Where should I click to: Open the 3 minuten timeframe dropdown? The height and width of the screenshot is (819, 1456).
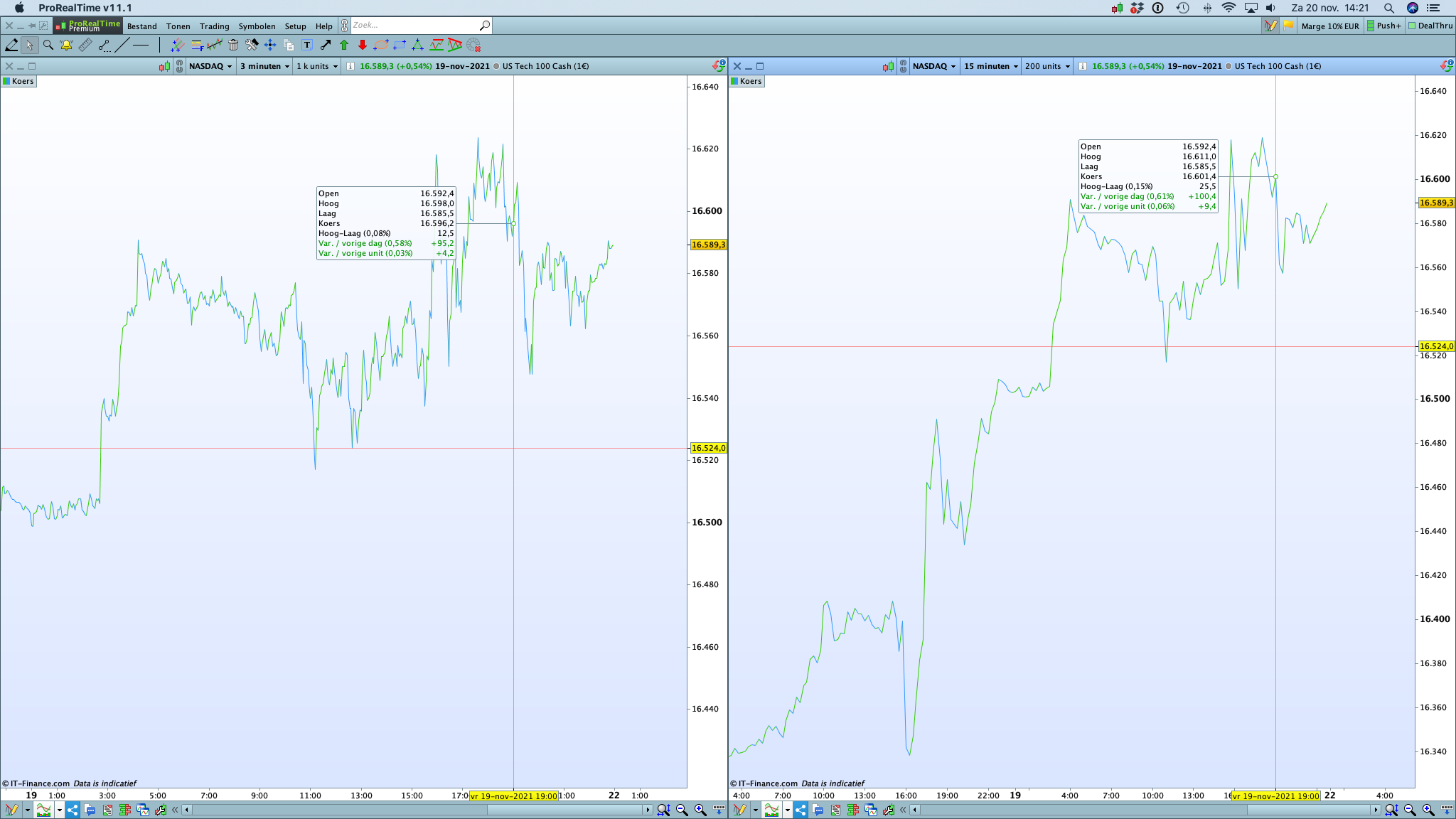[x=264, y=66]
